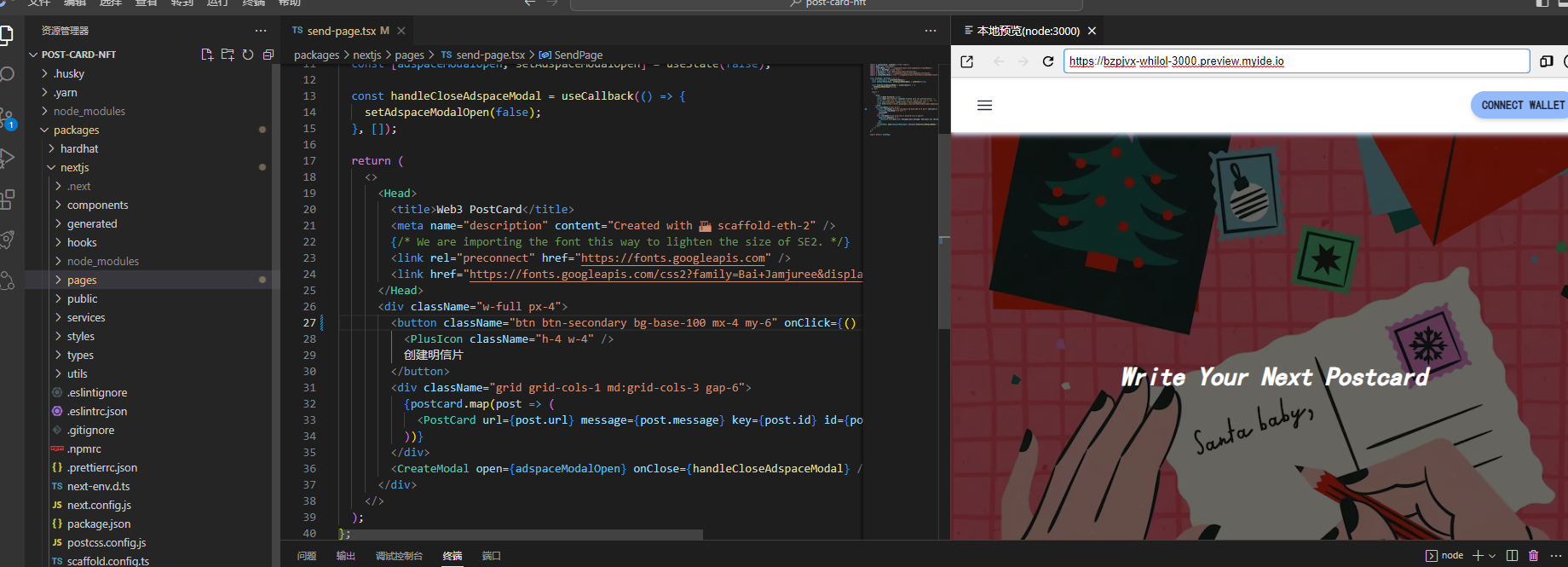The image size is (1568, 567).
Task: Switch to the send-page.tsx tab
Action: tap(340, 31)
